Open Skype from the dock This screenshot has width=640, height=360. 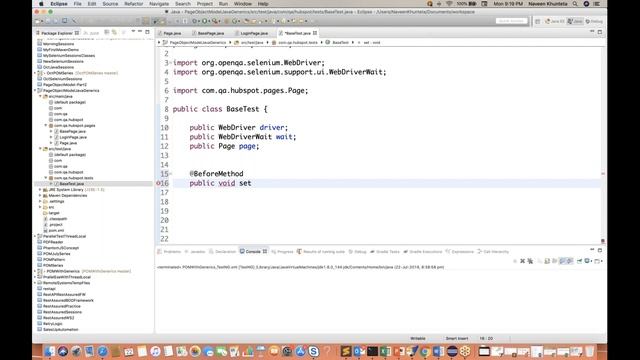(x=313, y=351)
